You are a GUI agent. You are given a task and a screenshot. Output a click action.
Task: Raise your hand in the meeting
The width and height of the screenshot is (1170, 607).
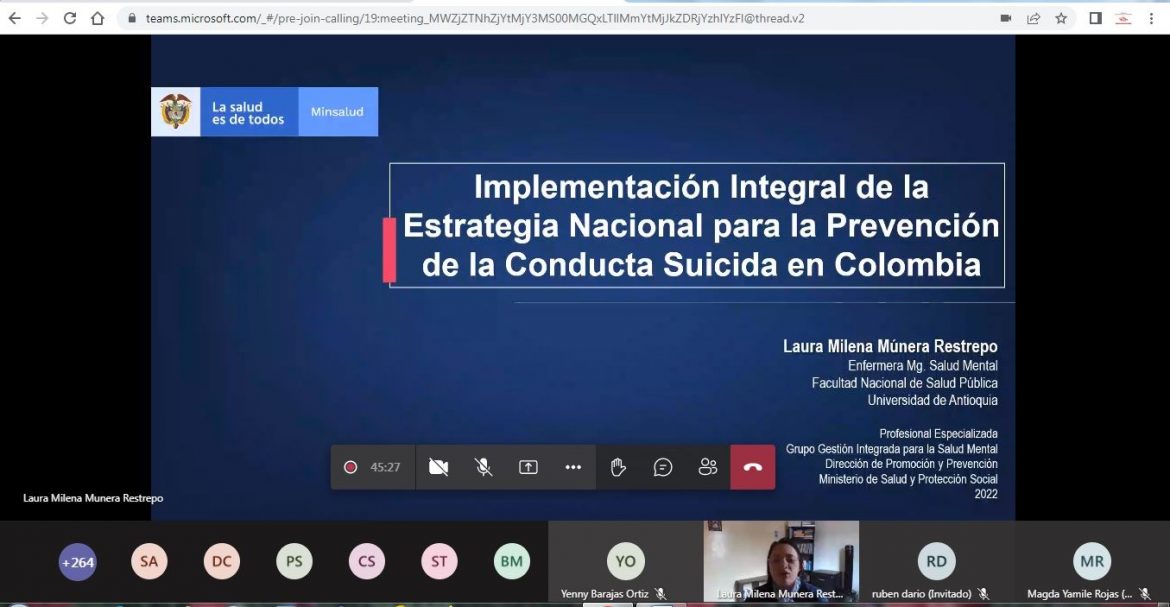(x=618, y=467)
